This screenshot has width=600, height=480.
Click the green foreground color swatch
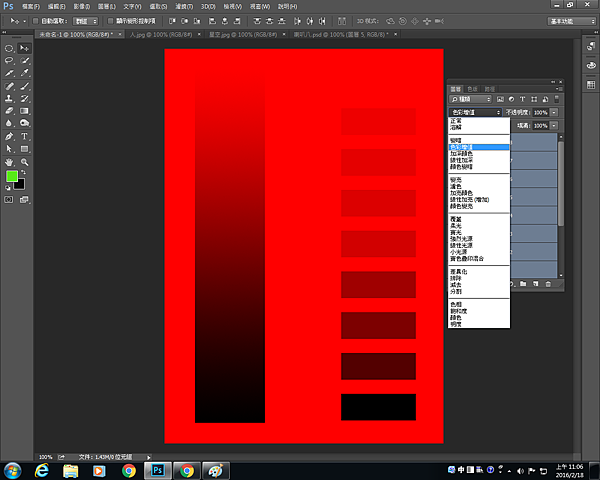[x=12, y=176]
